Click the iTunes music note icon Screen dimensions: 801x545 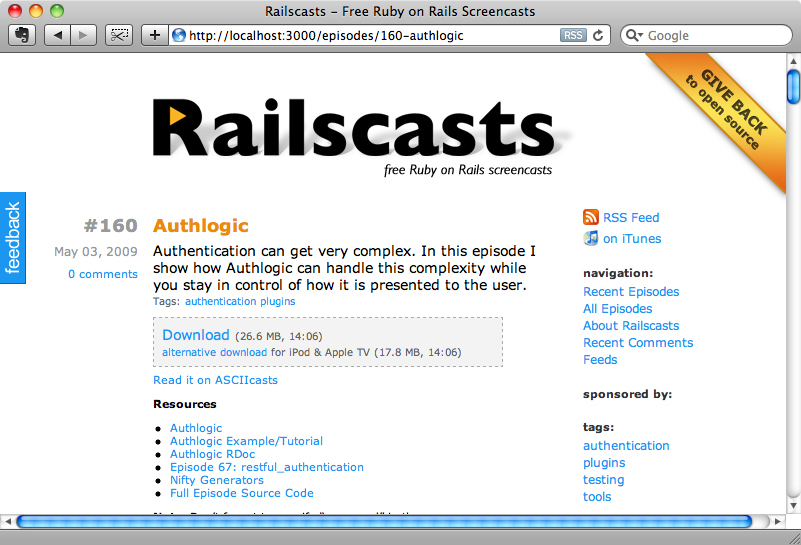591,238
